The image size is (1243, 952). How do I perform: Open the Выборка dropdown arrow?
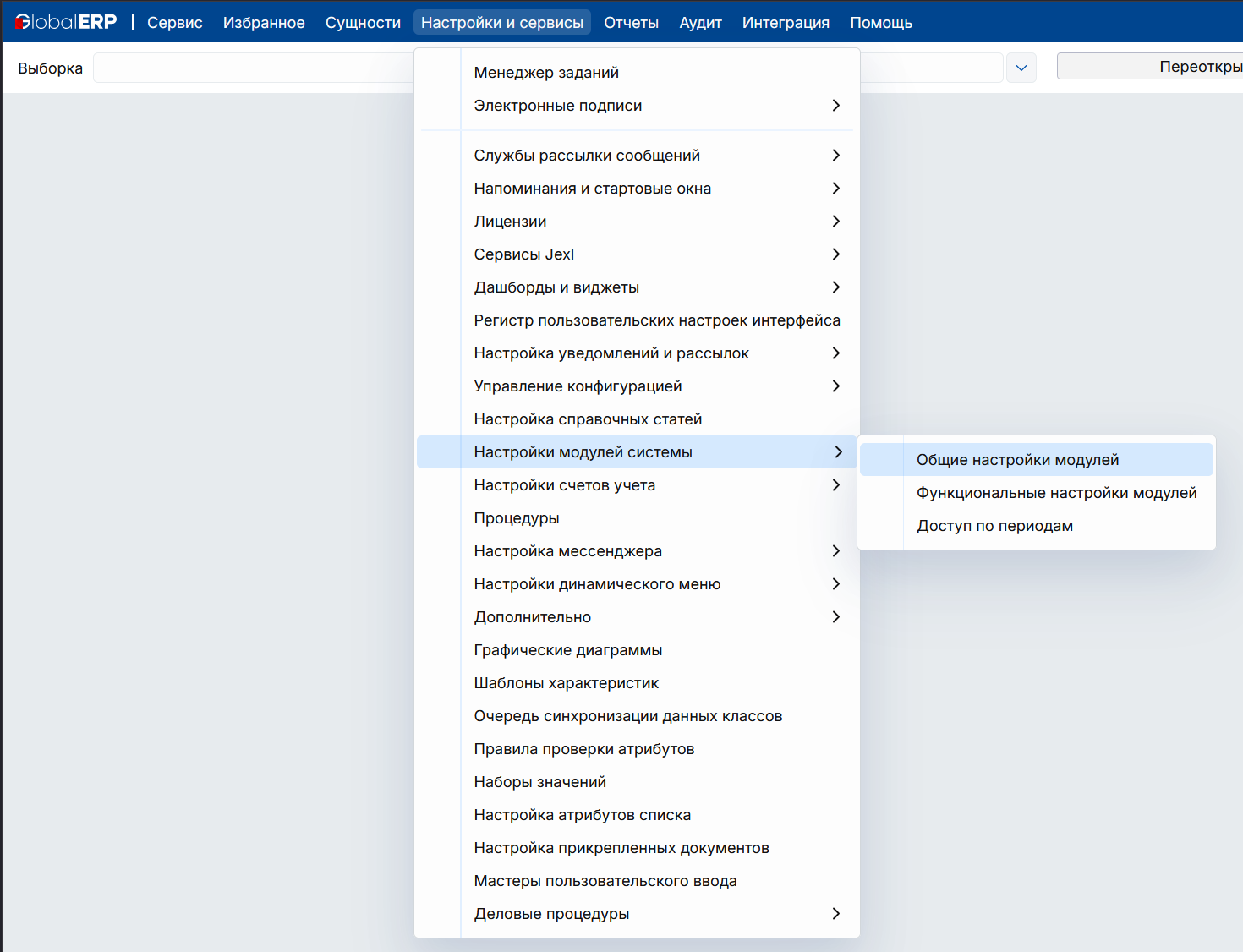pos(1021,68)
